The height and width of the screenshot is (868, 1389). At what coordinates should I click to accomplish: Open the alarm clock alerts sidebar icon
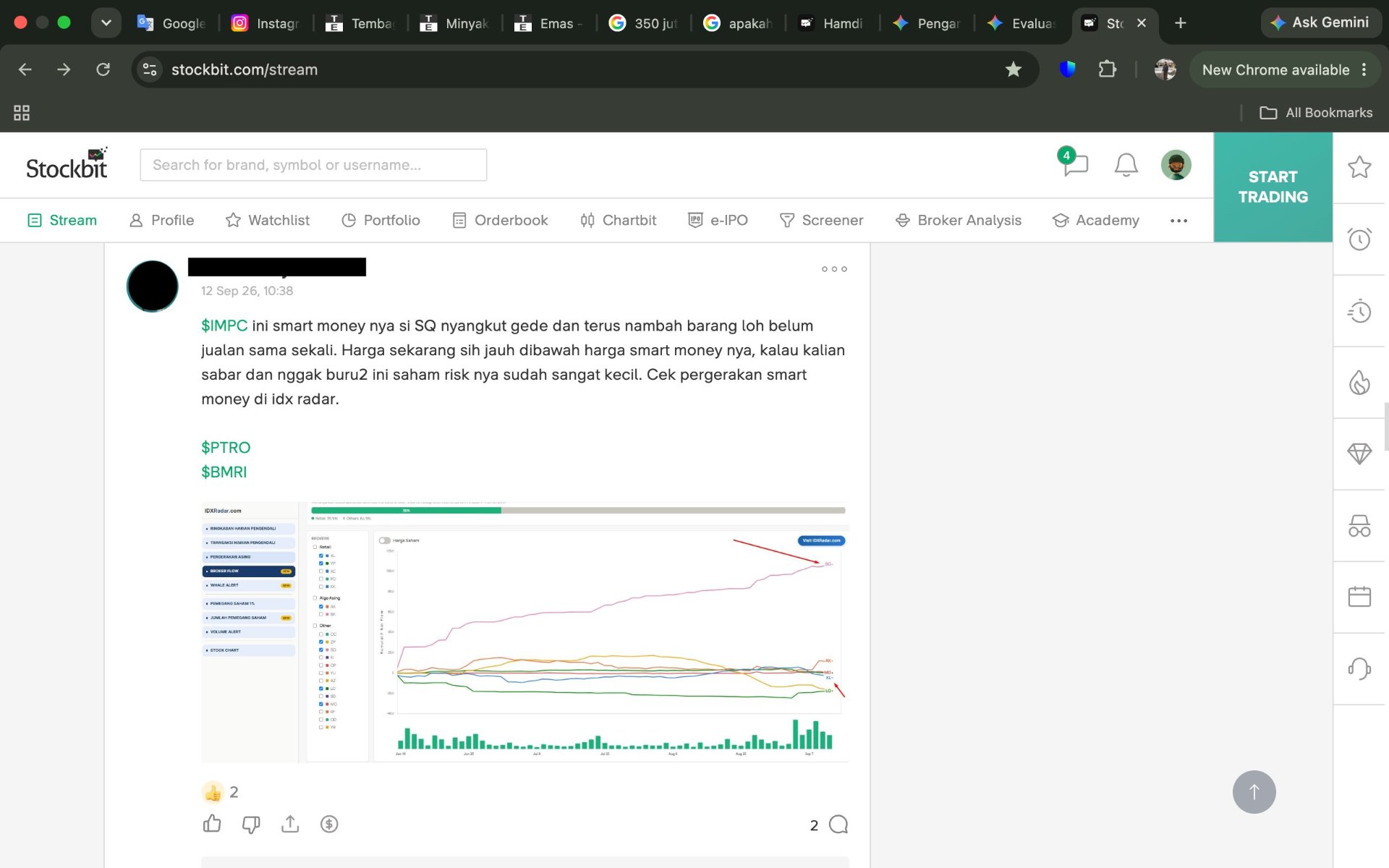(1359, 239)
